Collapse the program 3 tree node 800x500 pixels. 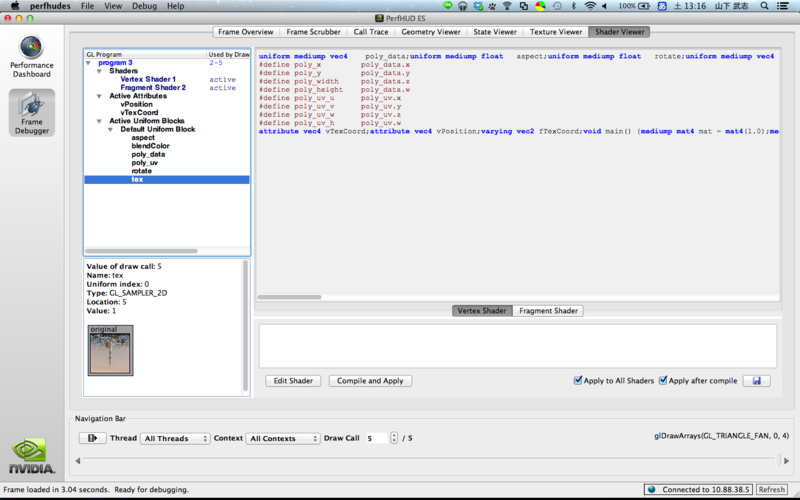pyautogui.click(x=88, y=63)
